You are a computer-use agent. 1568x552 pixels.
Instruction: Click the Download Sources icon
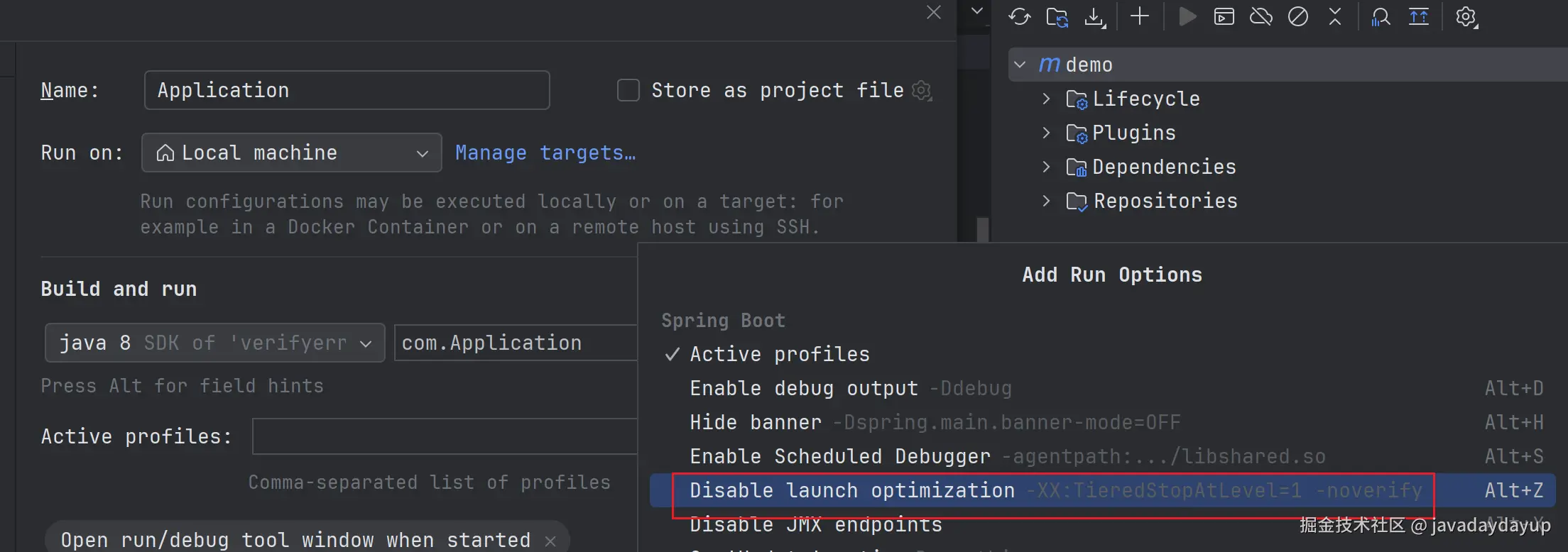(1094, 16)
